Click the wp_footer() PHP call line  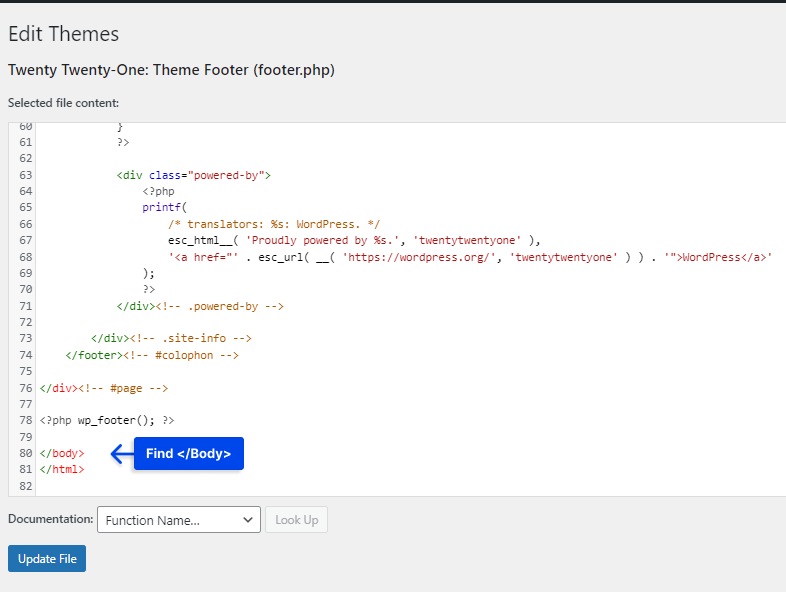point(107,420)
